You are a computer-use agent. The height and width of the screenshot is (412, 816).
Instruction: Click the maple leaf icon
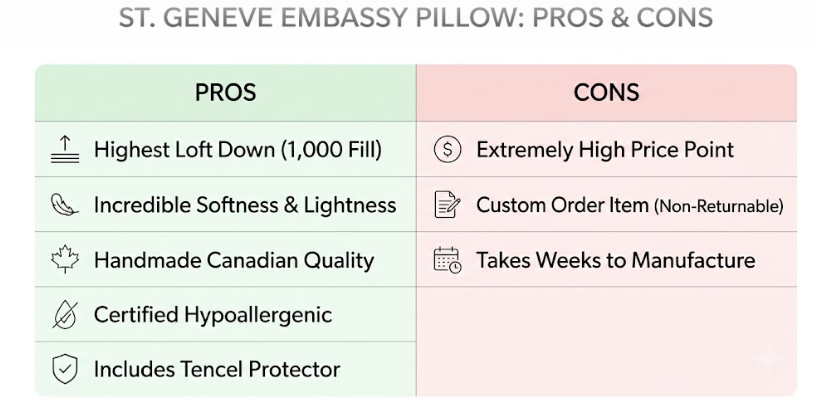click(65, 259)
